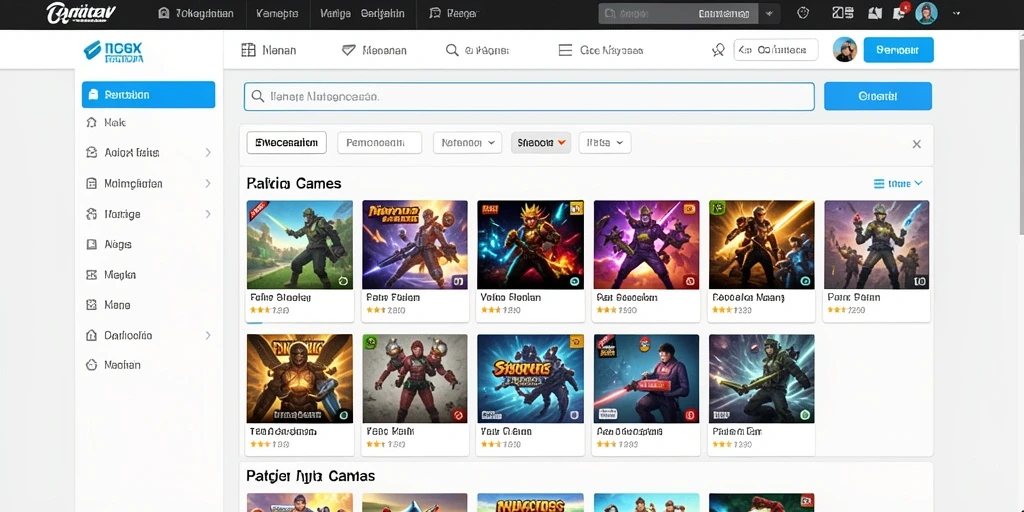Click the white logo in the dark top bar
The image size is (1024, 512).
(82, 13)
